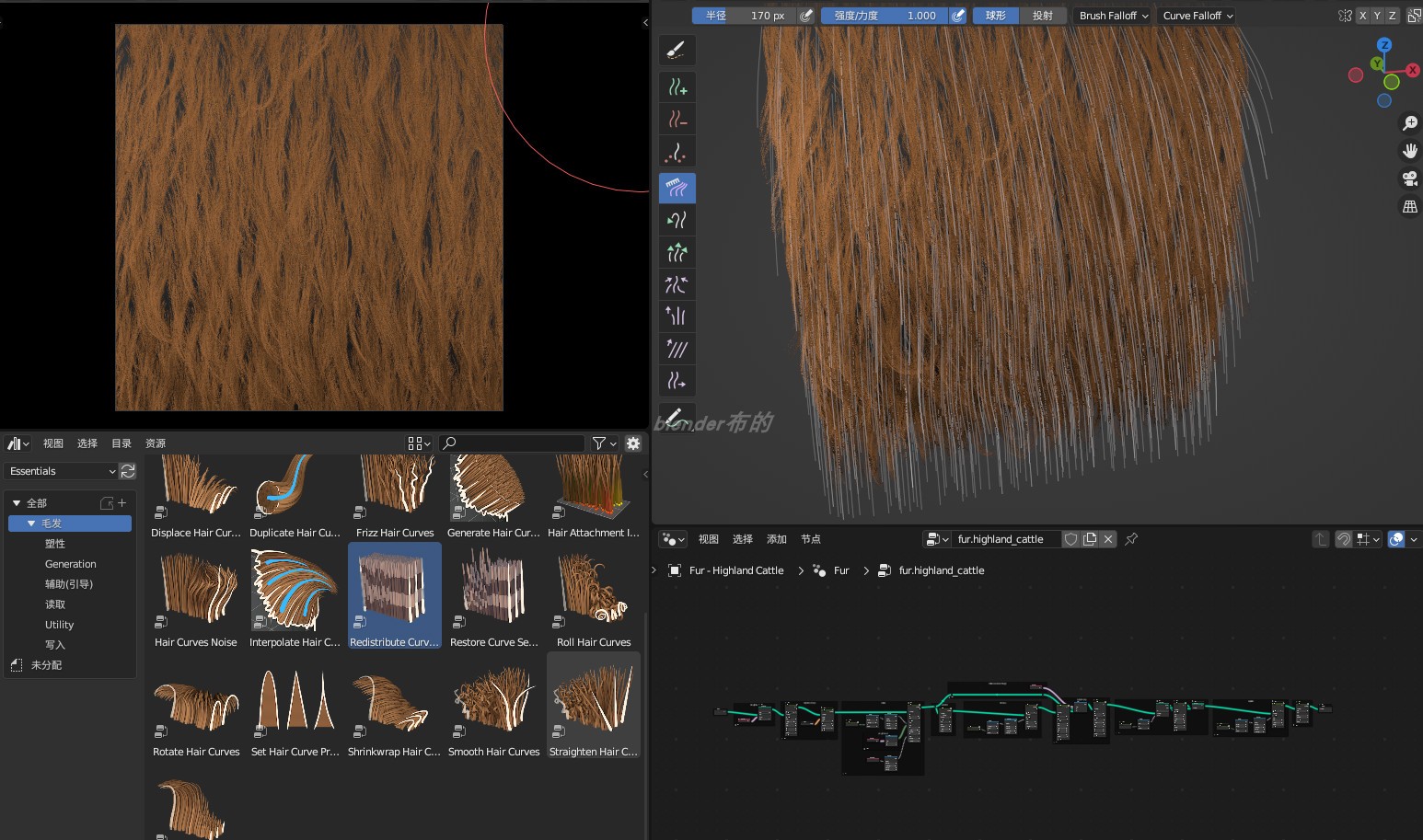Click the viewport zoom magnifier icon
The image size is (1423, 840).
[1409, 122]
